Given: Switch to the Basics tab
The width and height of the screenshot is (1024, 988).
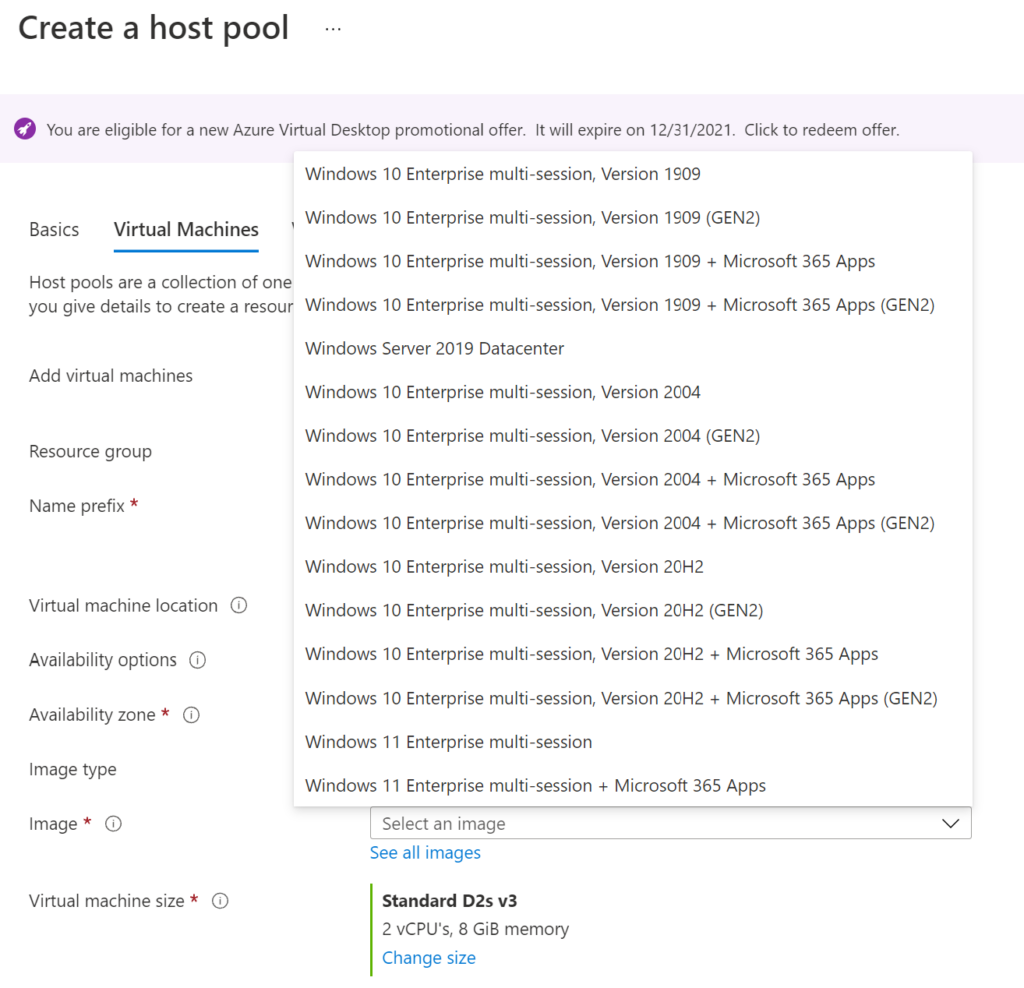Looking at the screenshot, I should point(54,230).
